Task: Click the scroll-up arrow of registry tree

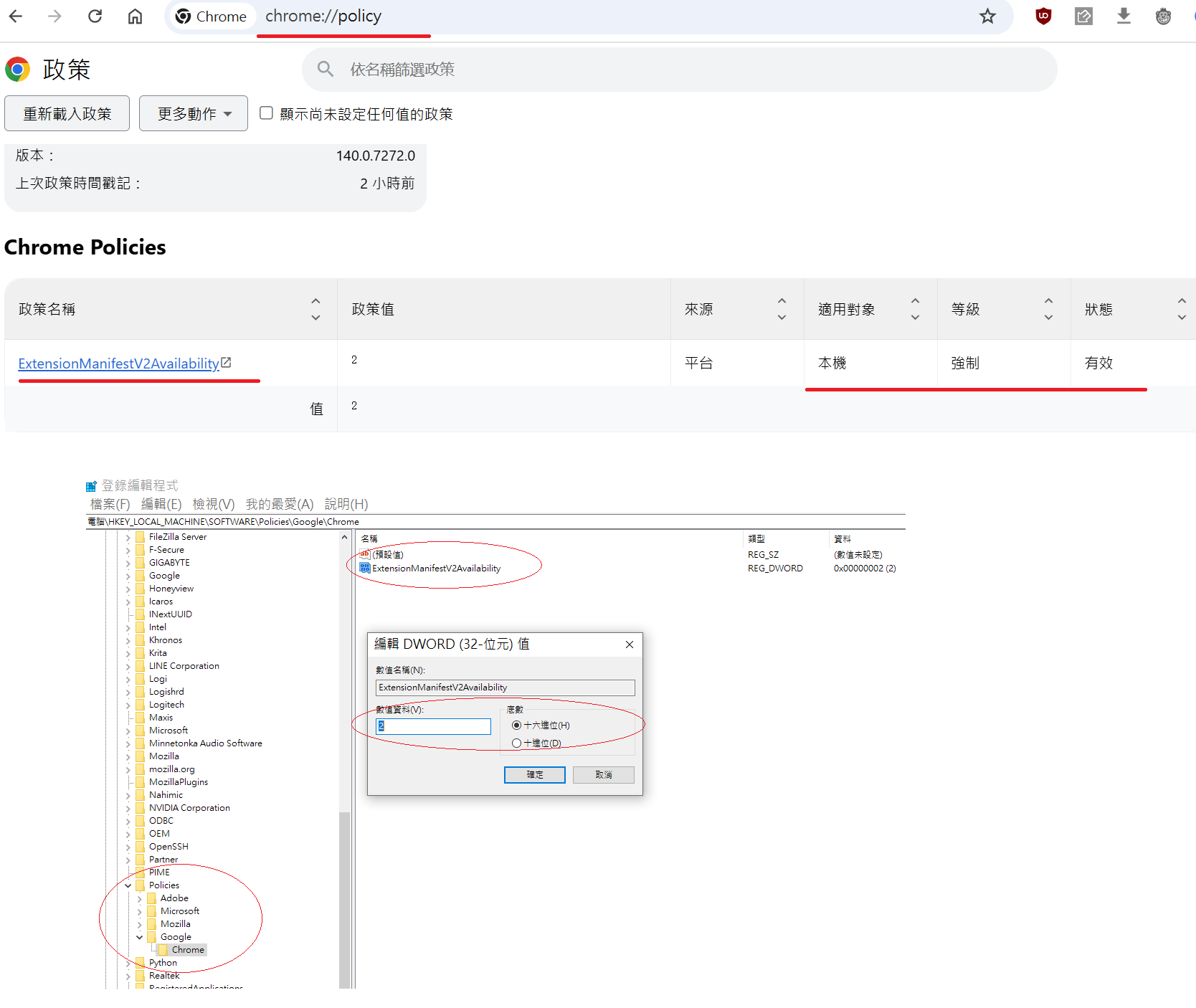Action: 345,537
